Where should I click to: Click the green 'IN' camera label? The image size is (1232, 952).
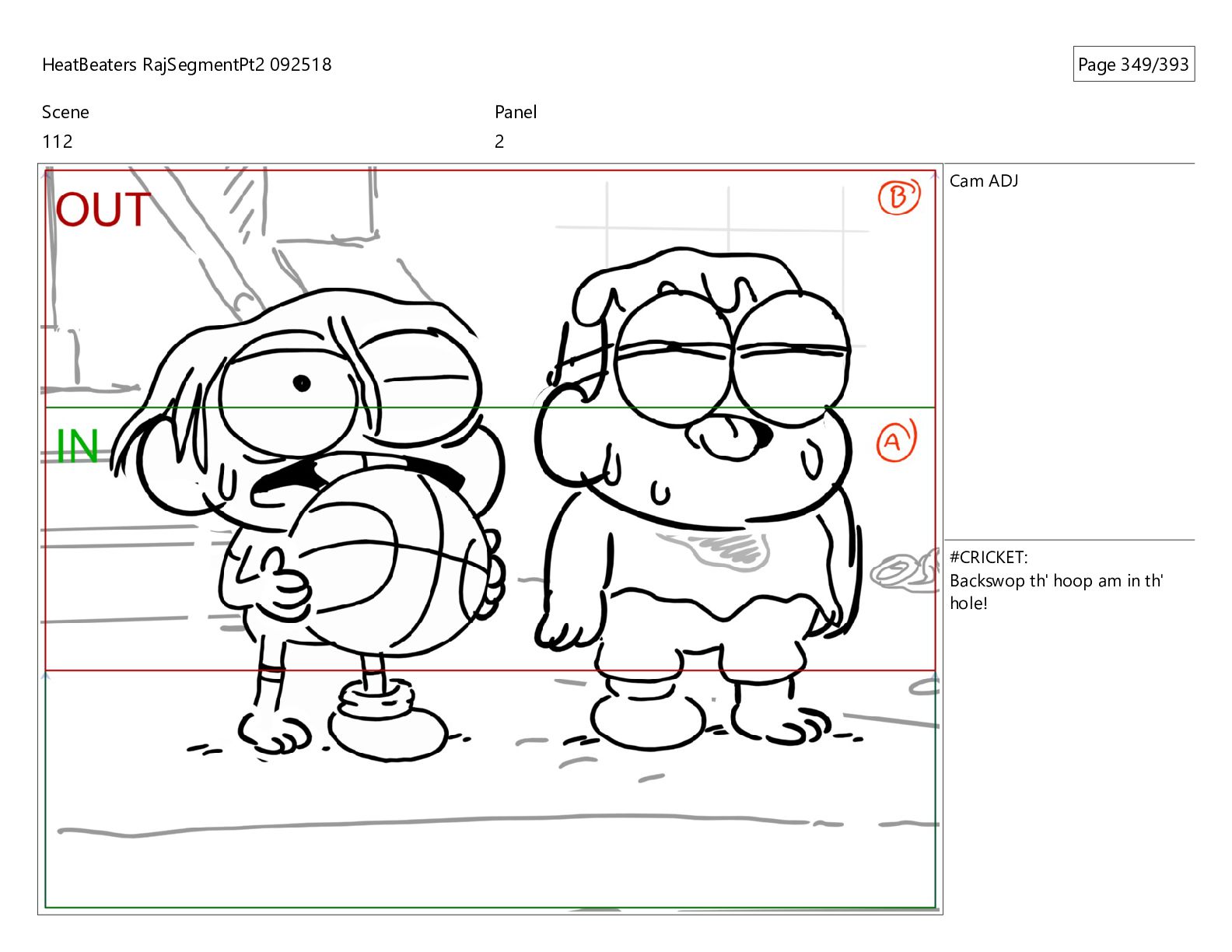click(78, 446)
